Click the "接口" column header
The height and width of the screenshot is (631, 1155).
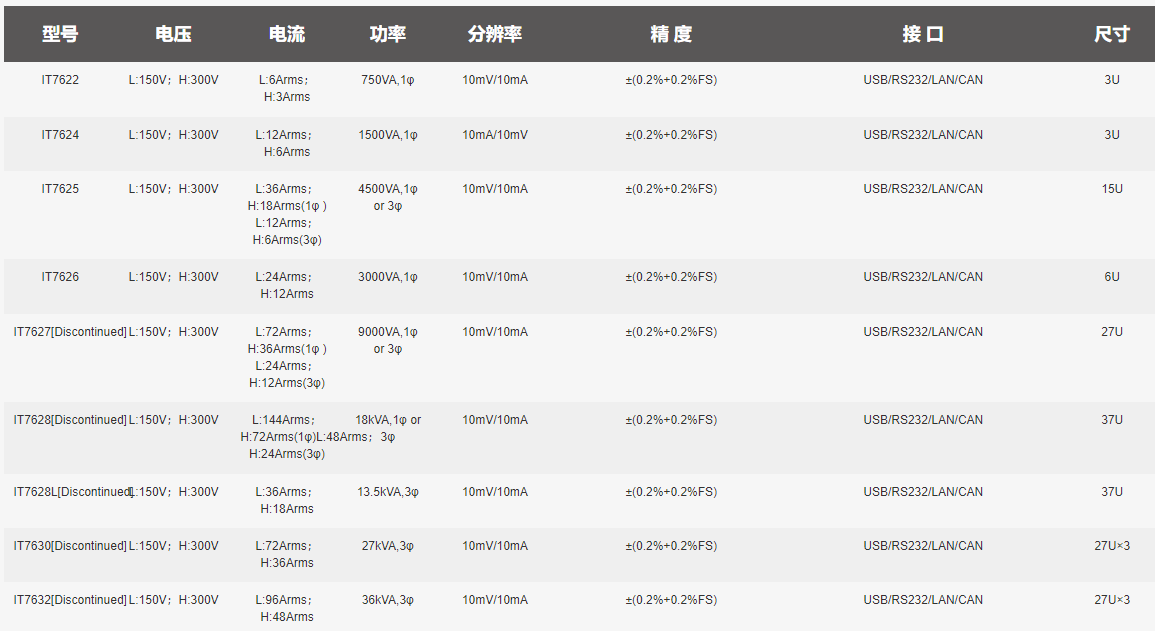(x=923, y=34)
